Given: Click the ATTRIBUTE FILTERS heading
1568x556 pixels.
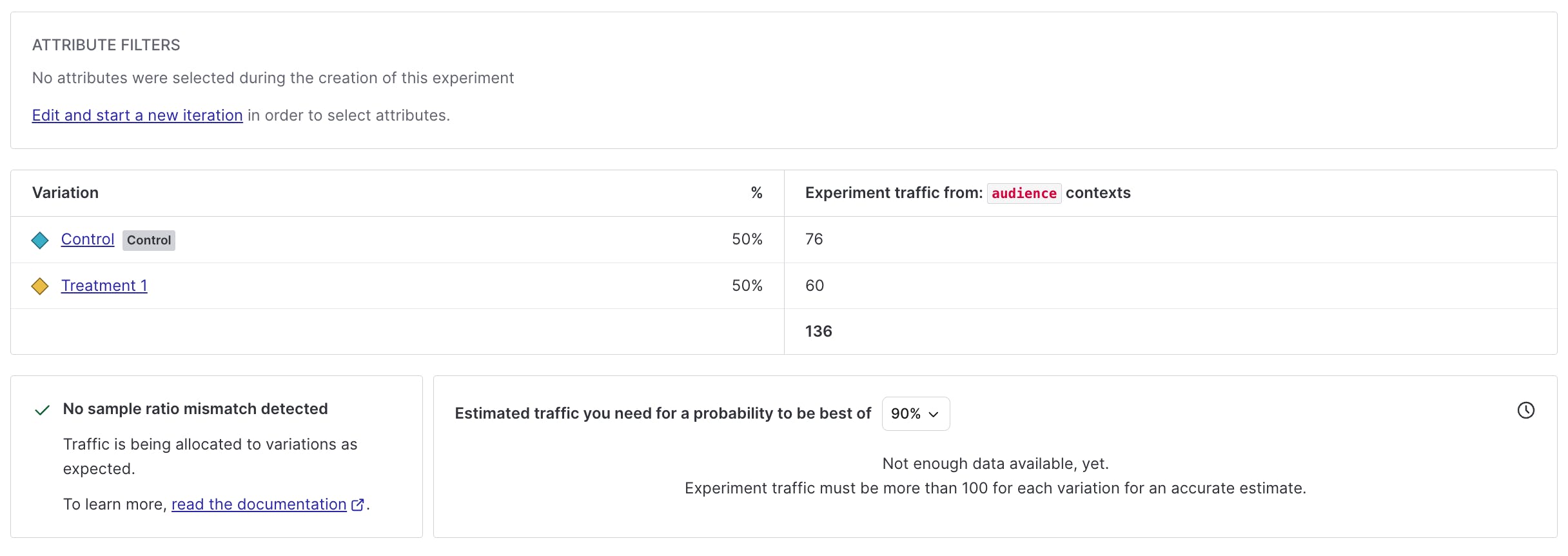Looking at the screenshot, I should pyautogui.click(x=106, y=45).
